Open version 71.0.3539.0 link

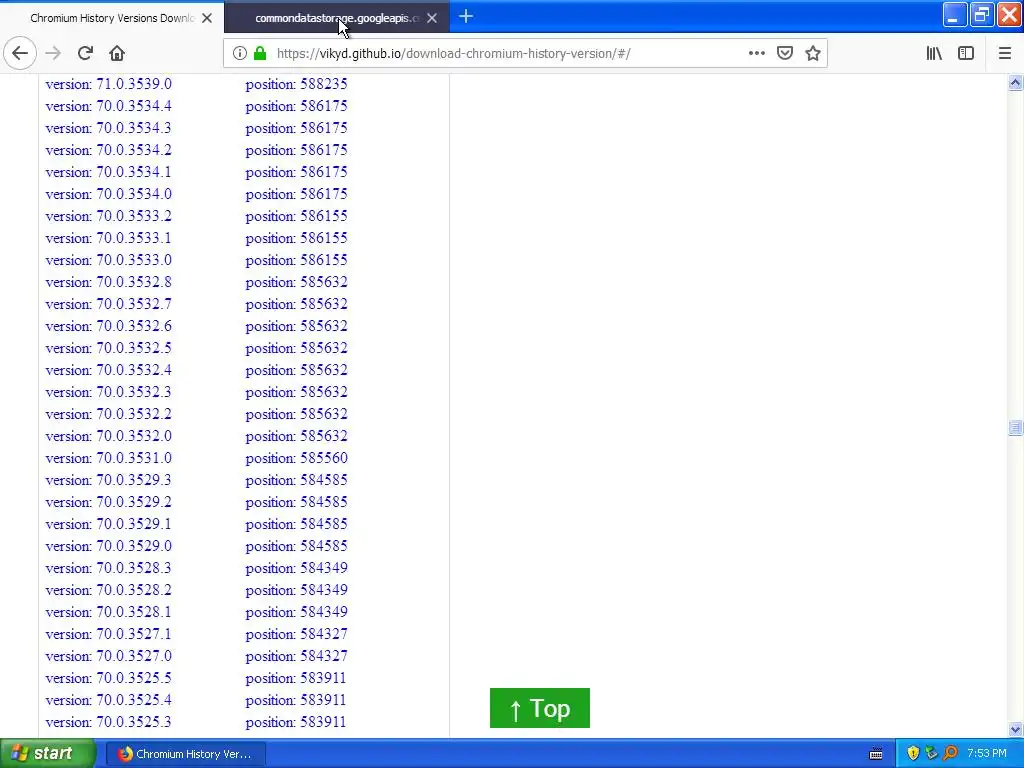coord(108,84)
